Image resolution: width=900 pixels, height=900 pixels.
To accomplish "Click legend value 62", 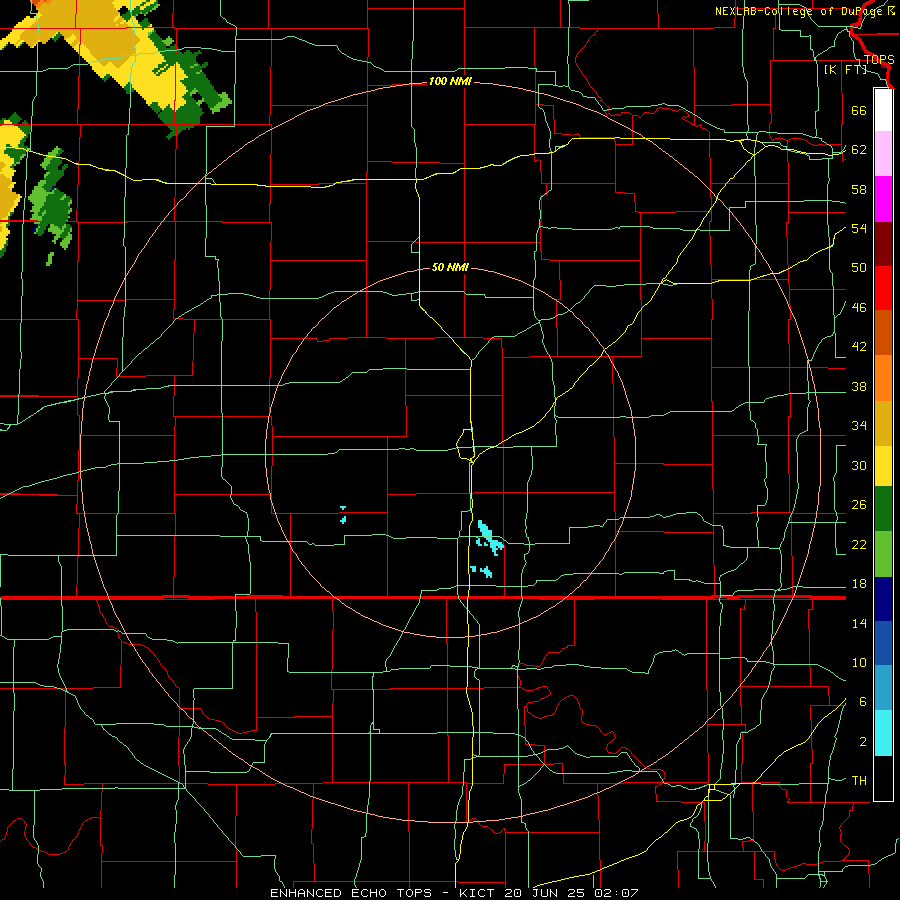I will [x=859, y=150].
